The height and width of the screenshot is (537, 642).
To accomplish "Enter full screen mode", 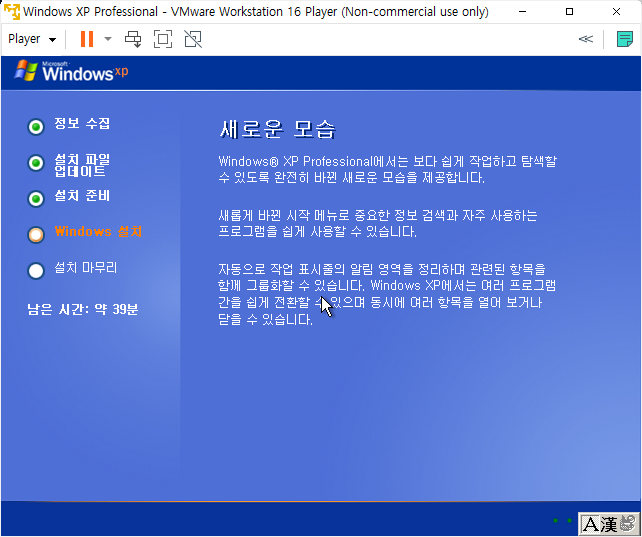I will tap(163, 39).
